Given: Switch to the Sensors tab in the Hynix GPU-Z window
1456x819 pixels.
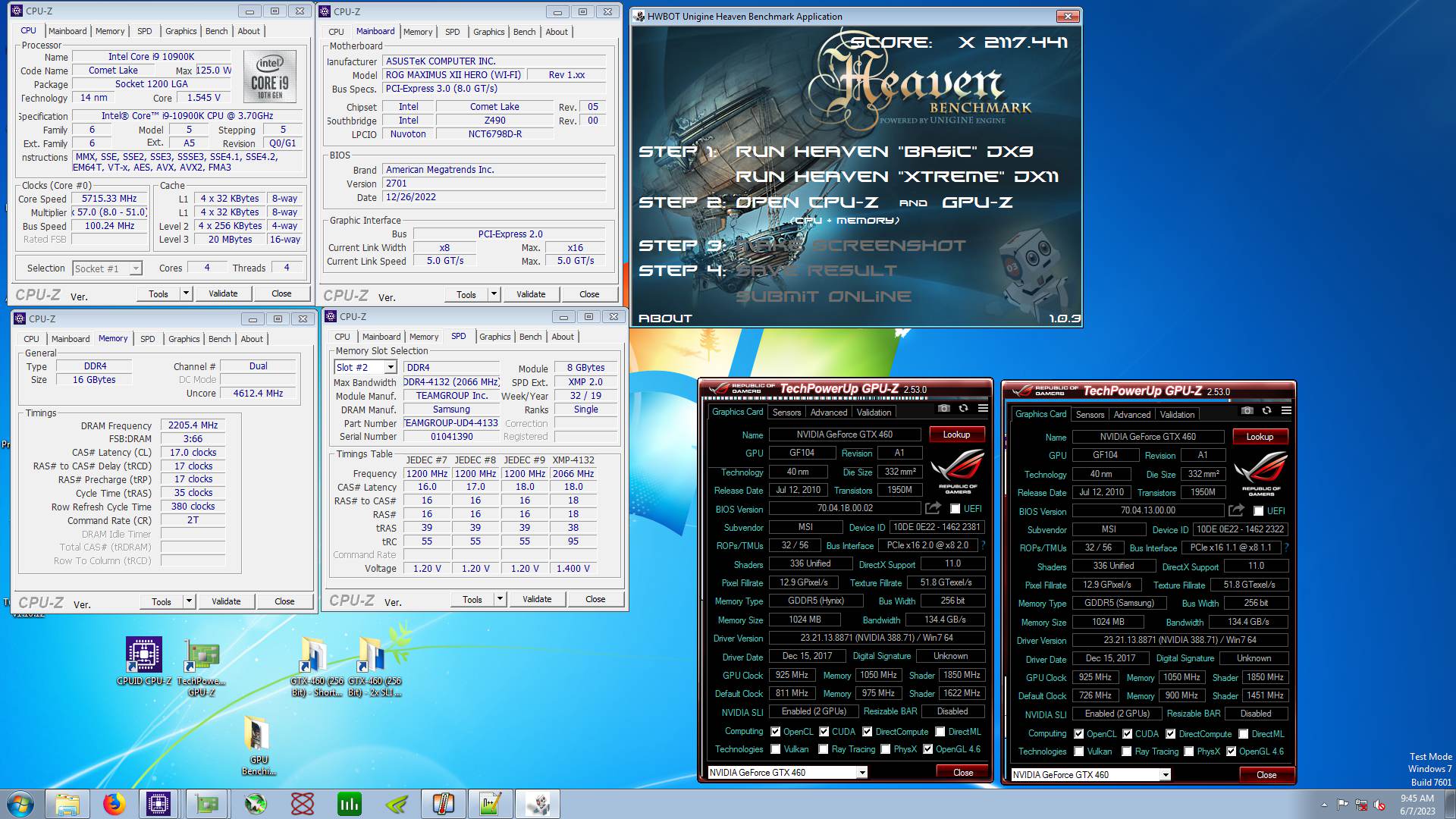Looking at the screenshot, I should [786, 413].
